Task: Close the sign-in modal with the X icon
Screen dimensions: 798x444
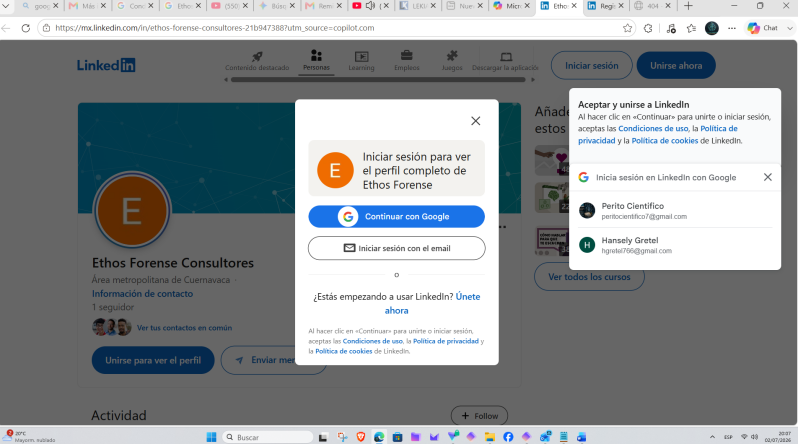Action: coord(475,121)
